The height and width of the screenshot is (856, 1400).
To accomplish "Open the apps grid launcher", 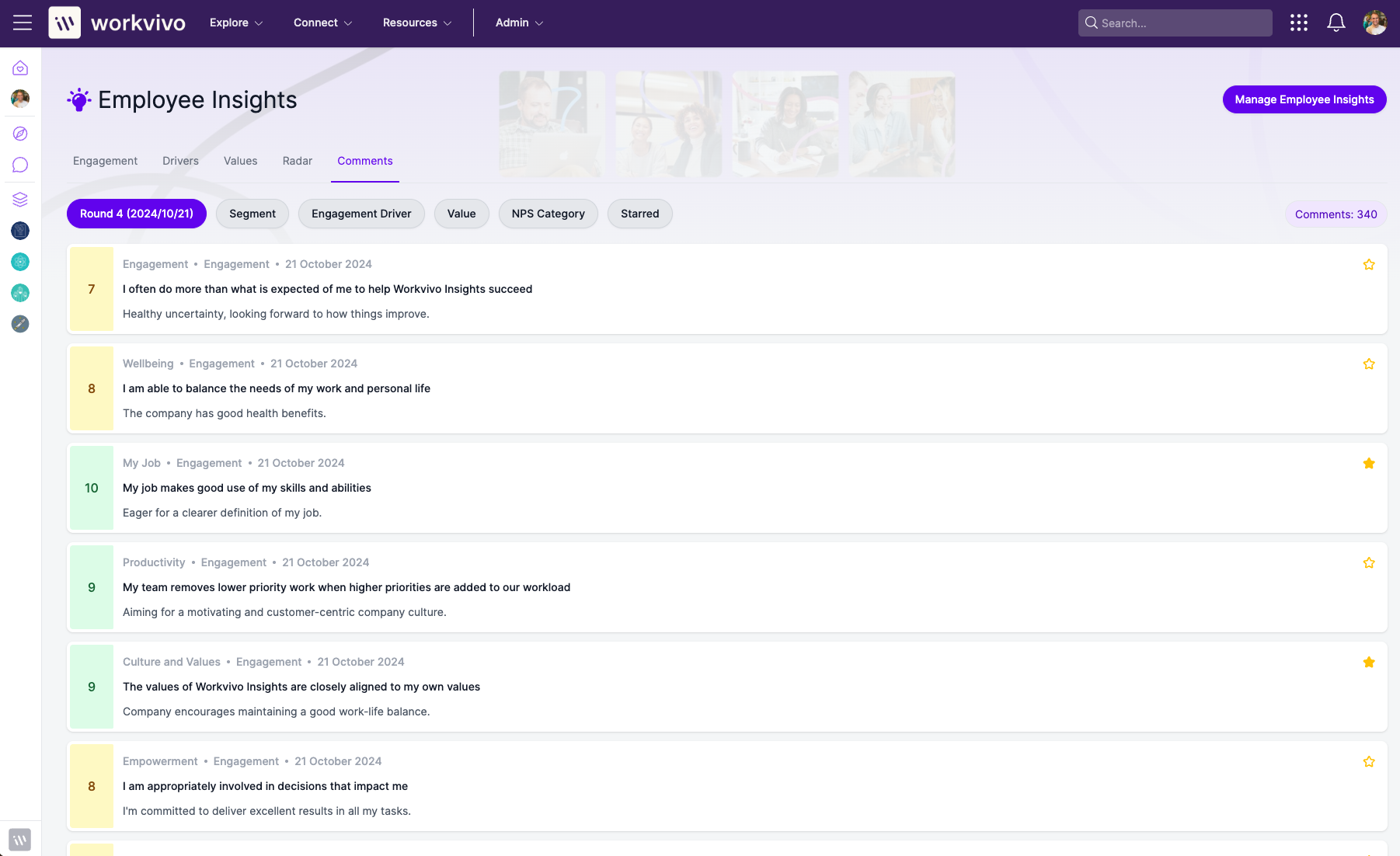I will tap(1299, 23).
